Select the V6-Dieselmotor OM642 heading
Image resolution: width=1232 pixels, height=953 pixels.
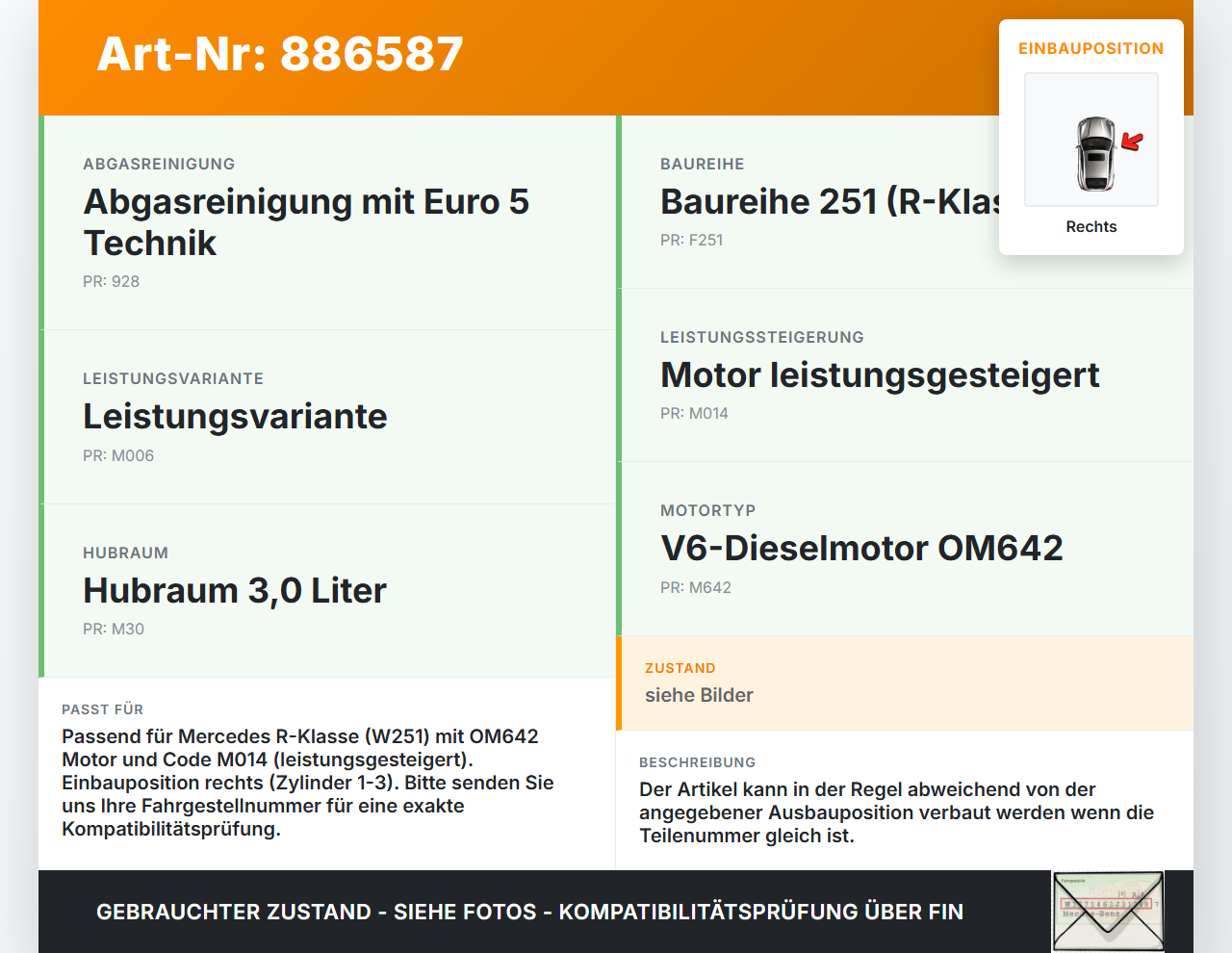click(861, 548)
